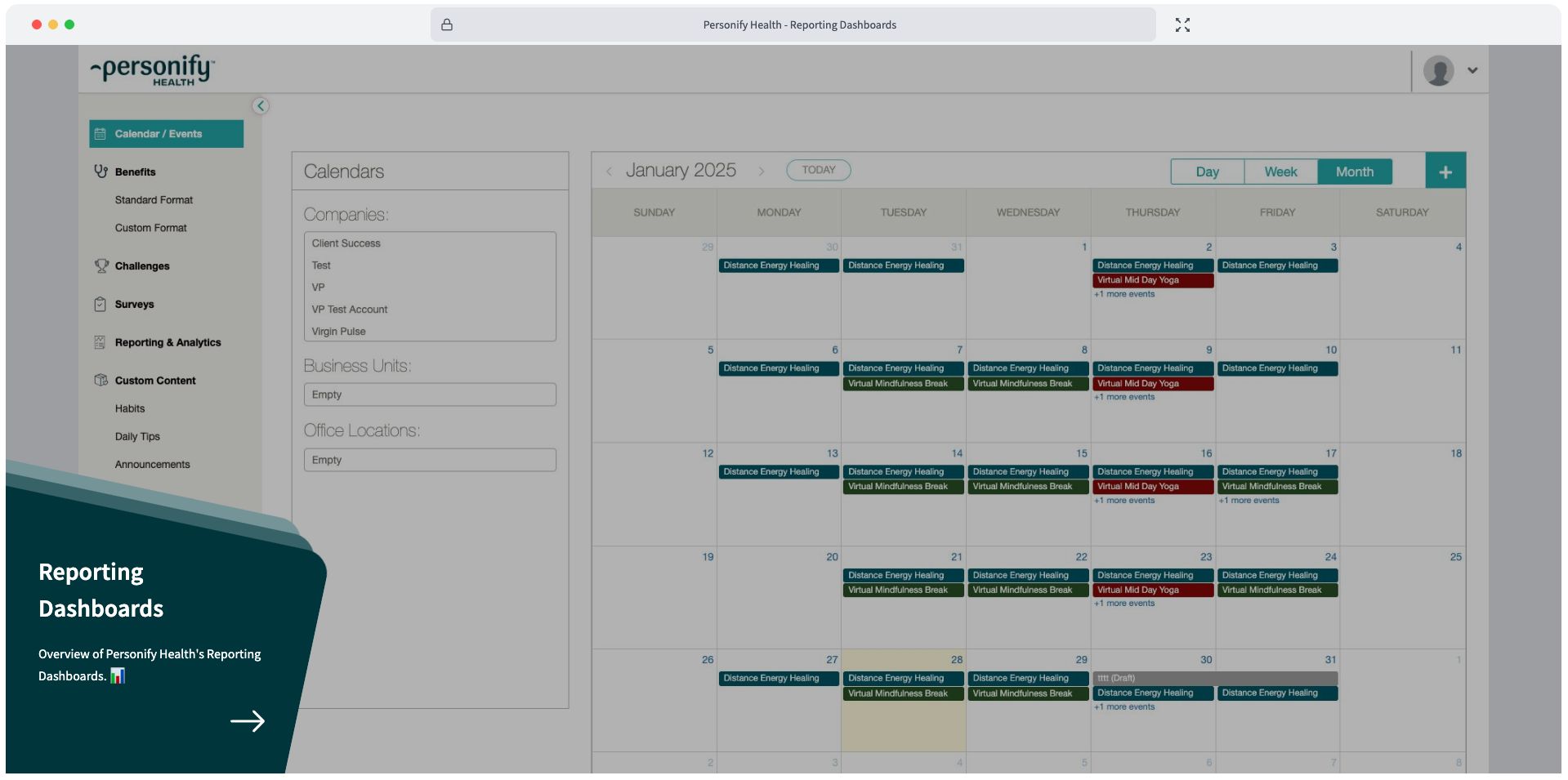Show more events on January 17
This screenshot has width=1568, height=780.
point(1249,501)
